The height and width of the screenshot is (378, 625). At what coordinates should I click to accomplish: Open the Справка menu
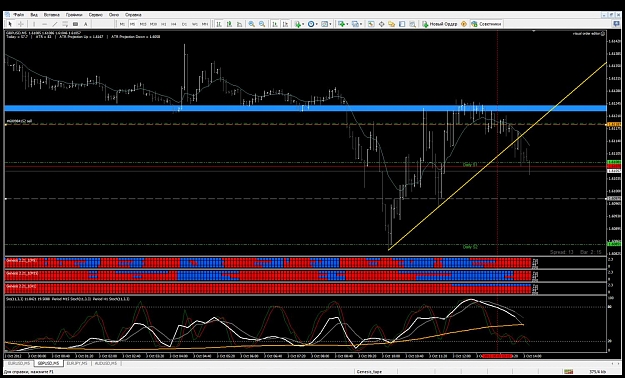(x=133, y=15)
